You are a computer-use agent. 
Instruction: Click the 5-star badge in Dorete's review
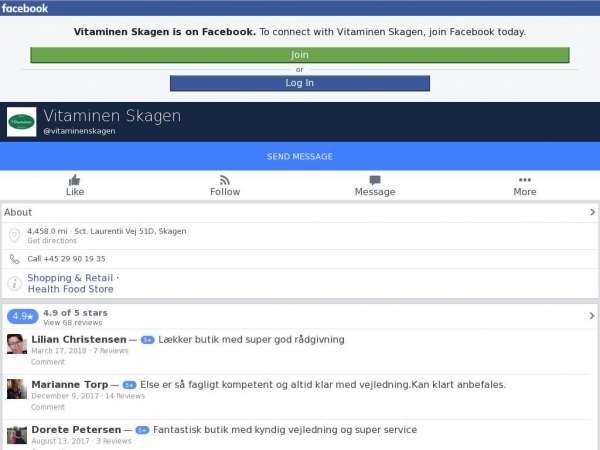pyautogui.click(x=142, y=430)
